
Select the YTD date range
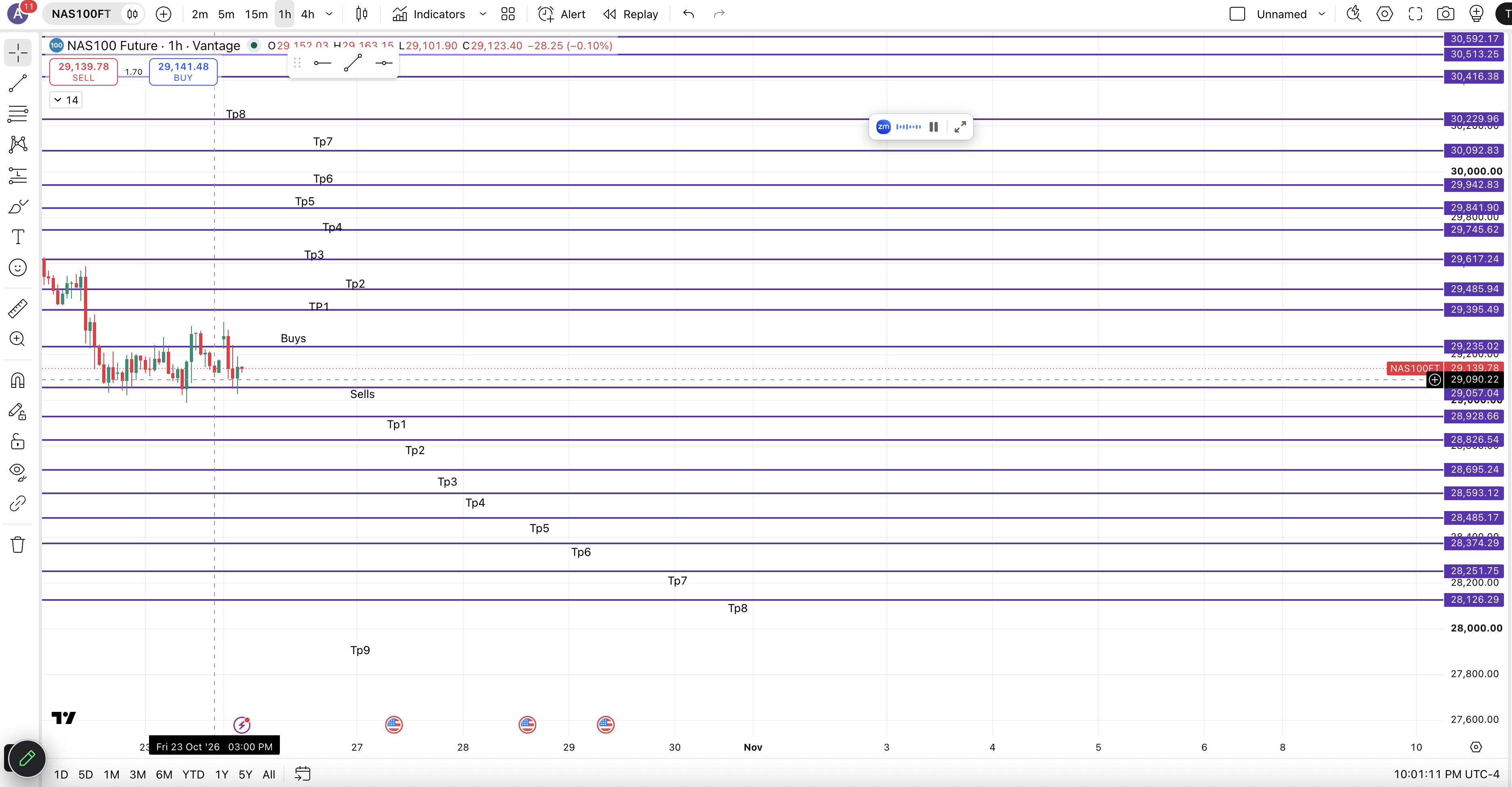click(193, 774)
